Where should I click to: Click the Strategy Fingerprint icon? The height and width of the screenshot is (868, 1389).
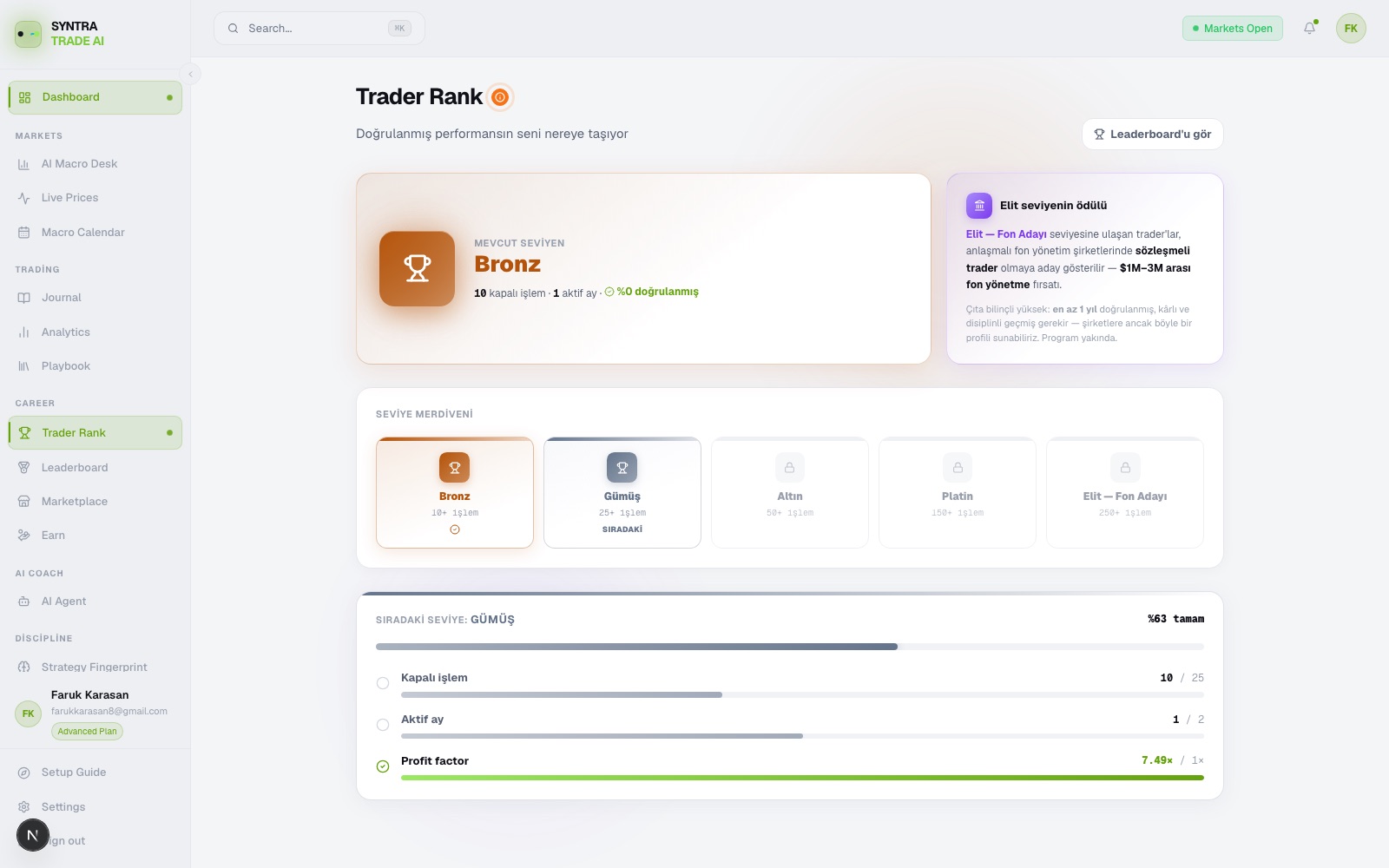click(24, 667)
